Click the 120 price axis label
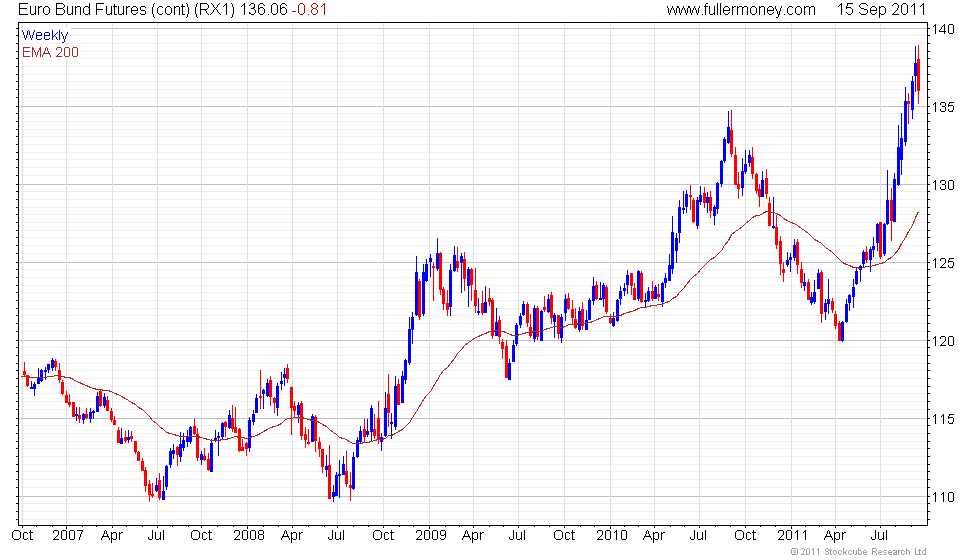This screenshot has width=980, height=560. [943, 342]
